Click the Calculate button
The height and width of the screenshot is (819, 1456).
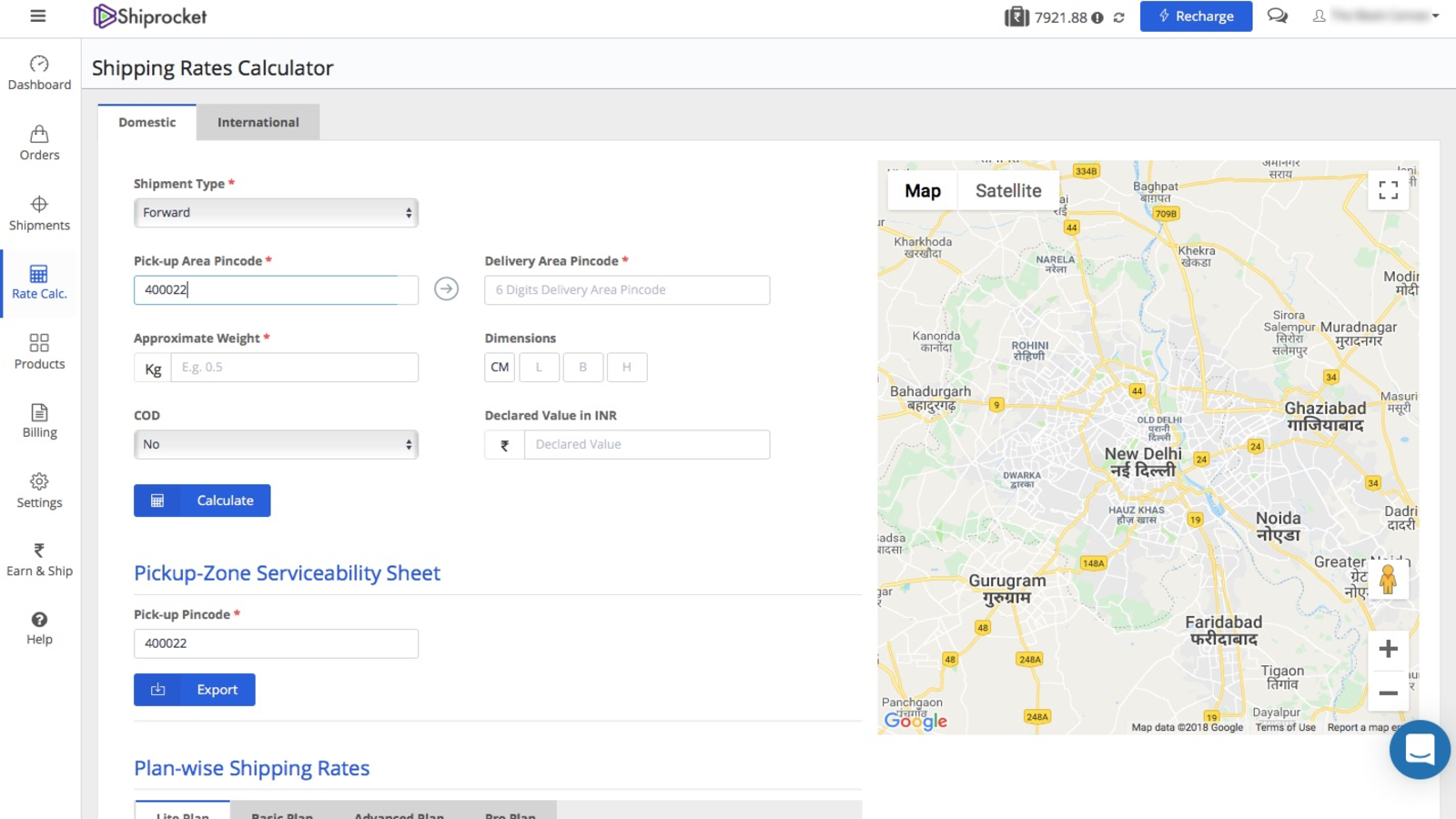202,500
